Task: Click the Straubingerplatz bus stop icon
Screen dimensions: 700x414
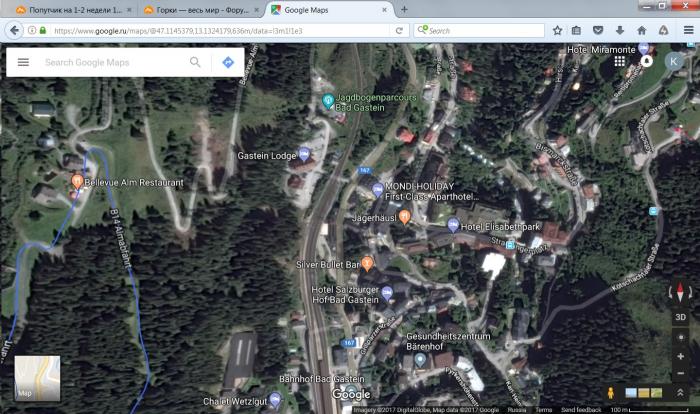Action: click(x=510, y=244)
